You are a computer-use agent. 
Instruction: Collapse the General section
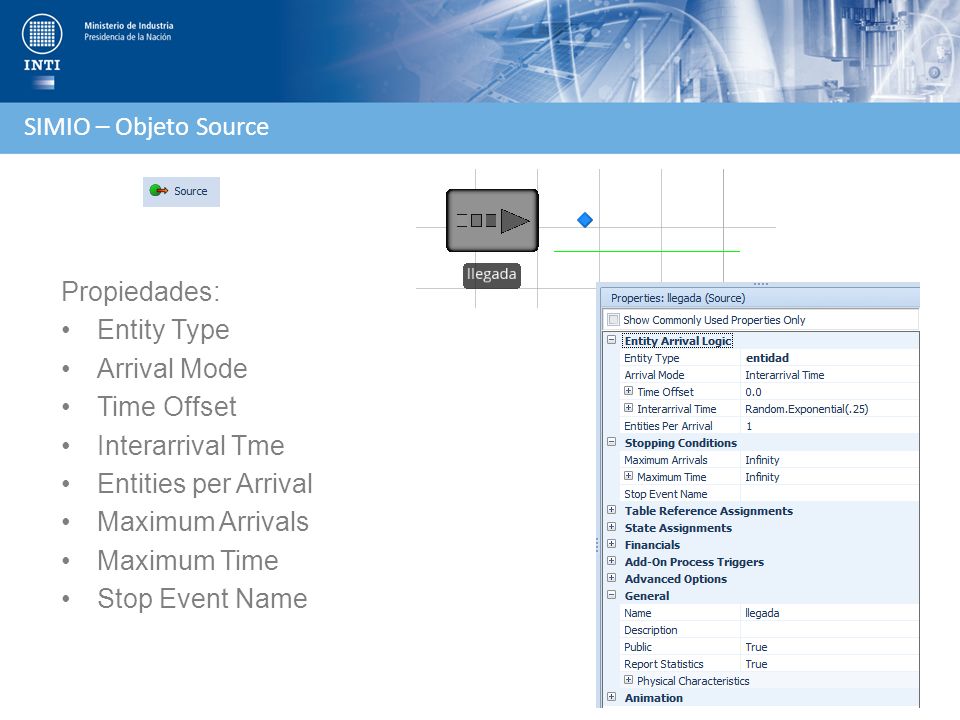click(x=611, y=594)
